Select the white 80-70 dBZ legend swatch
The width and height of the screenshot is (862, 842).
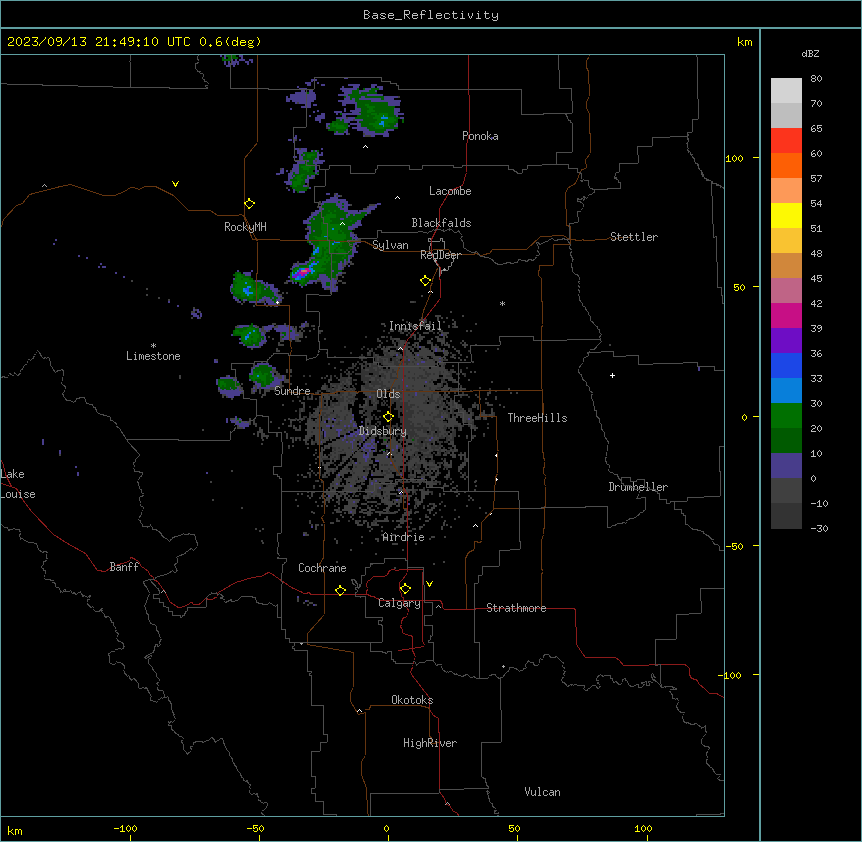[786, 91]
